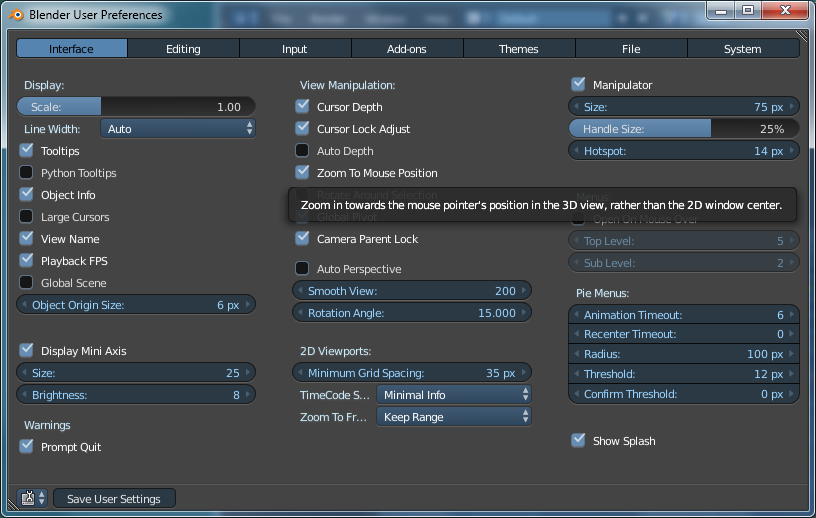Split area using top-right corner widget
The height and width of the screenshot is (518, 816).
click(x=802, y=35)
